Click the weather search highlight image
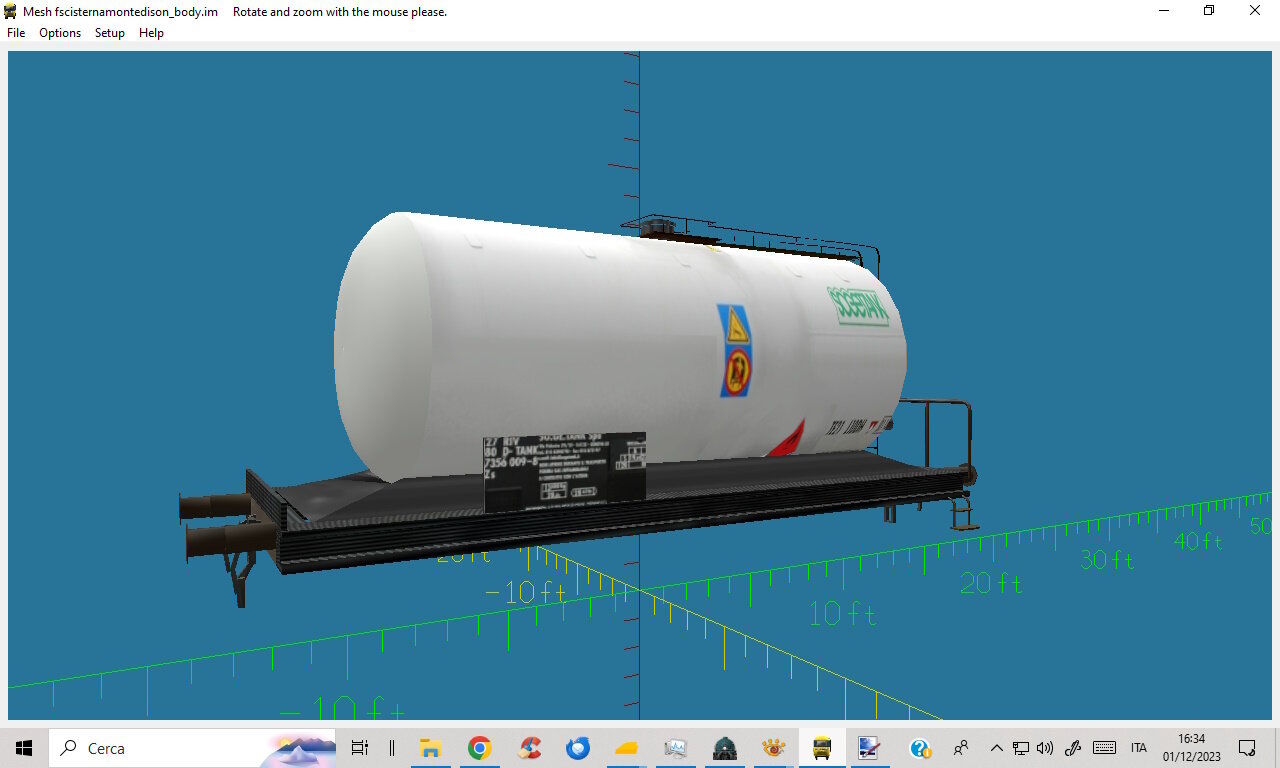The height and width of the screenshot is (768, 1280). pyautogui.click(x=300, y=748)
